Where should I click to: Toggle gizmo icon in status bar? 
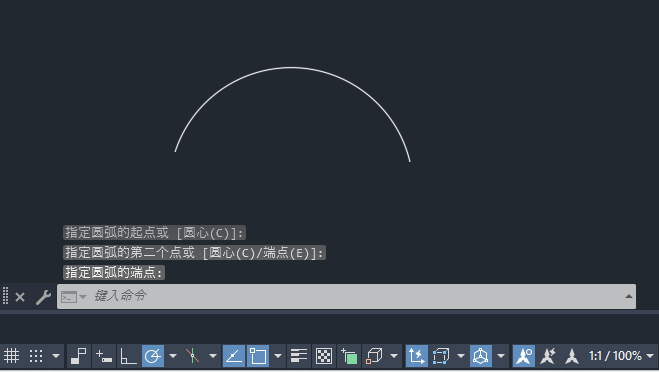481,356
